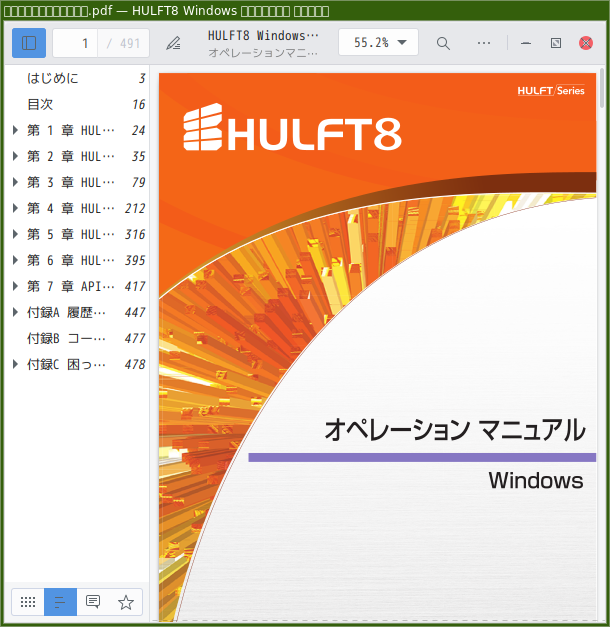Click page number 447 in outline

(135, 312)
